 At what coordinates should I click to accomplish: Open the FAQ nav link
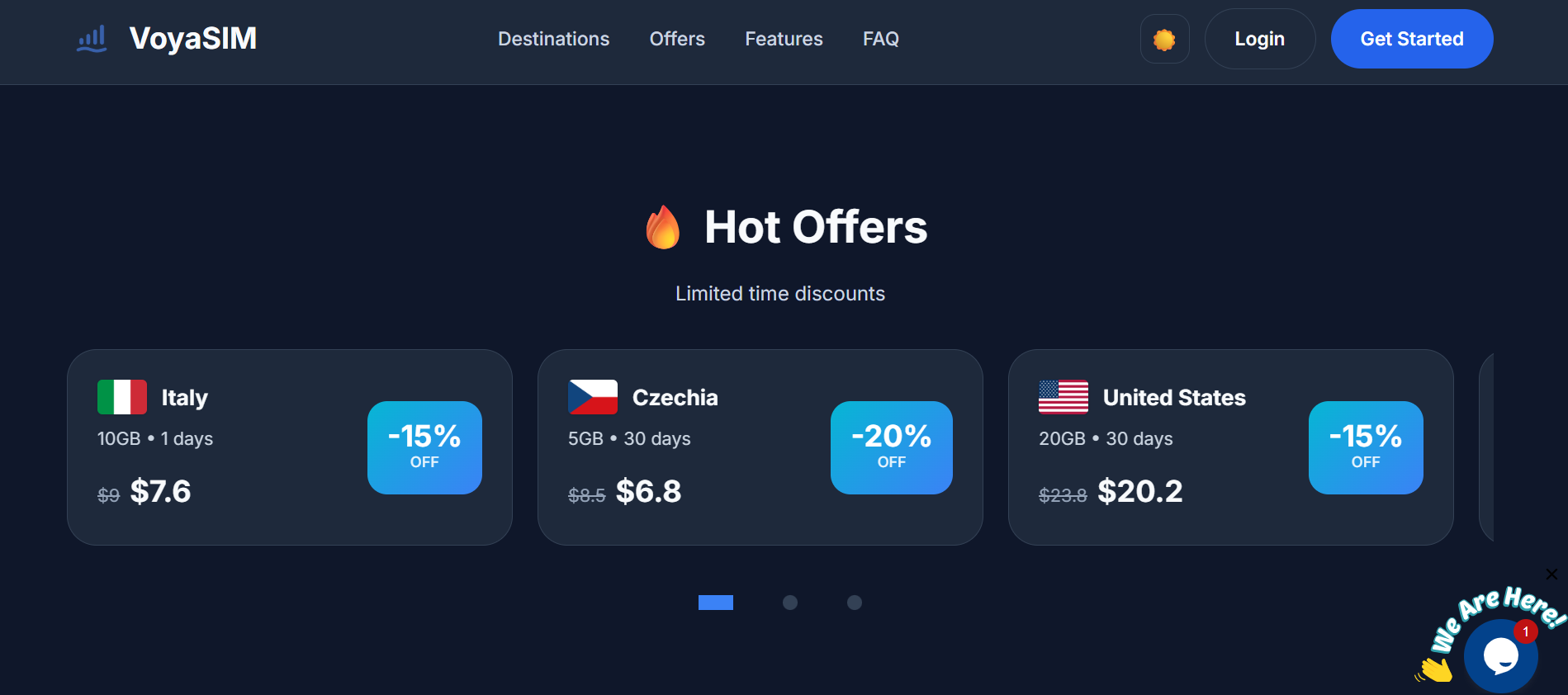[x=881, y=39]
